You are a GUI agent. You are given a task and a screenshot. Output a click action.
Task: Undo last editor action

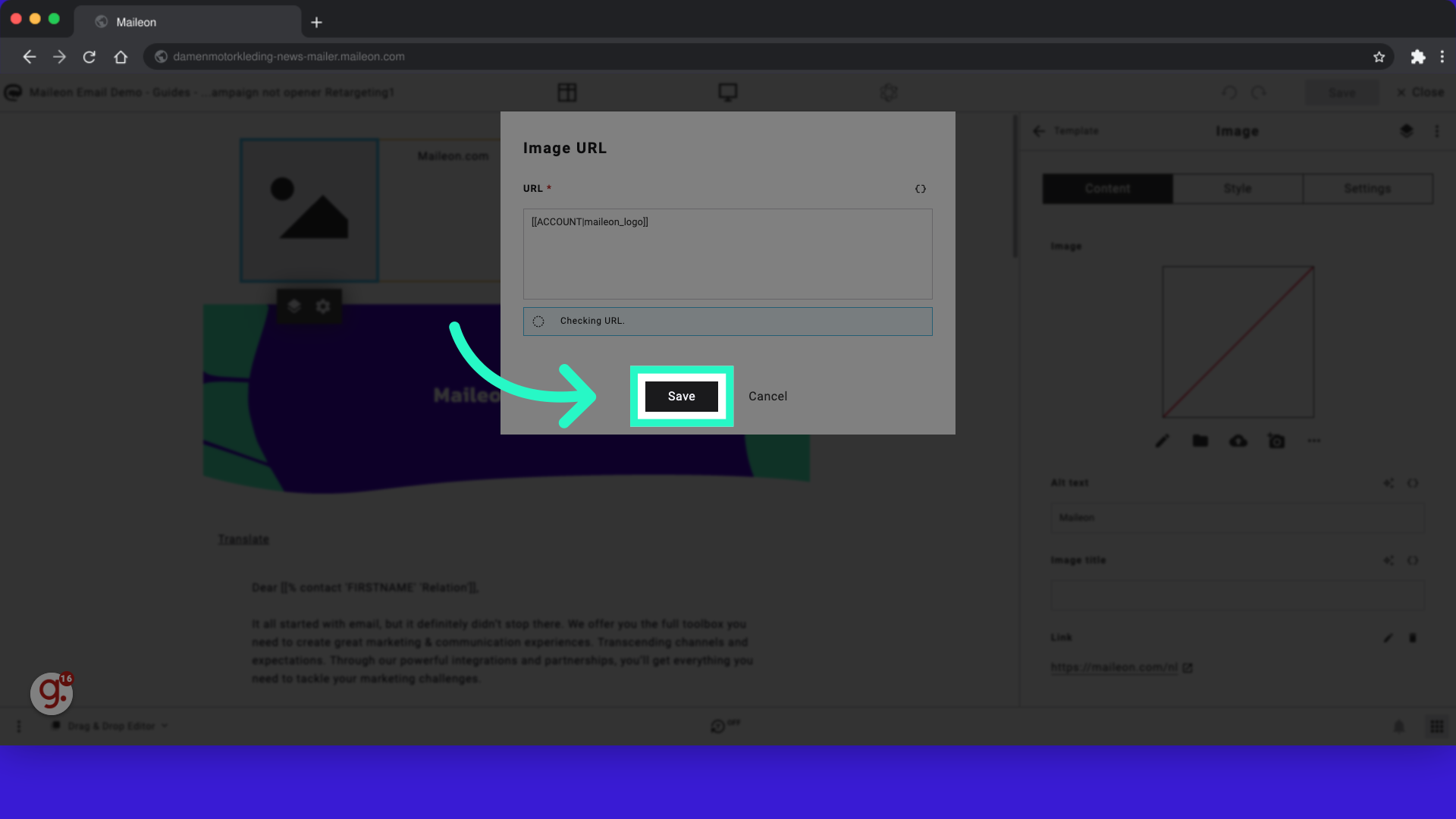pos(1229,93)
